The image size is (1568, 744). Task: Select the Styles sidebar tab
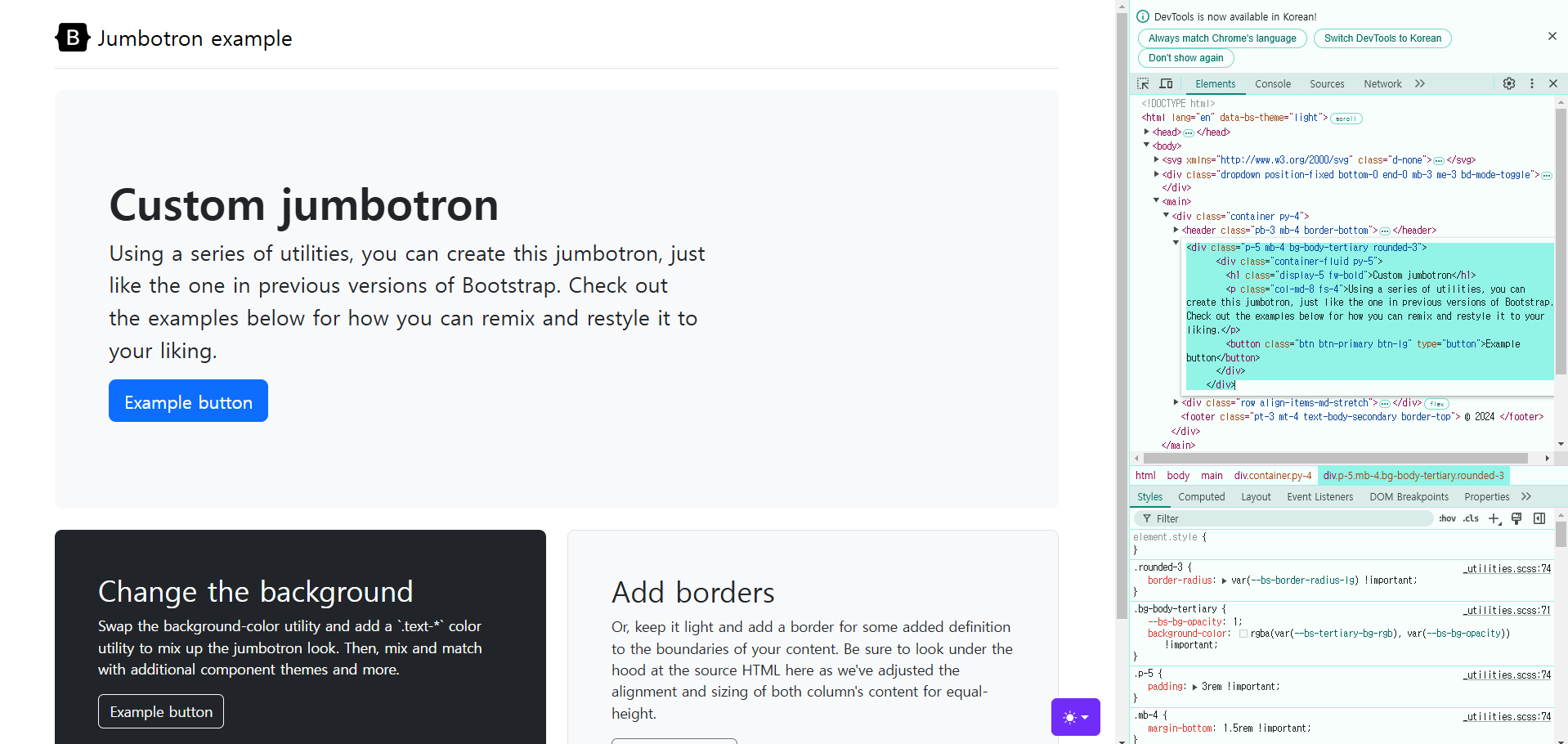pos(1149,497)
